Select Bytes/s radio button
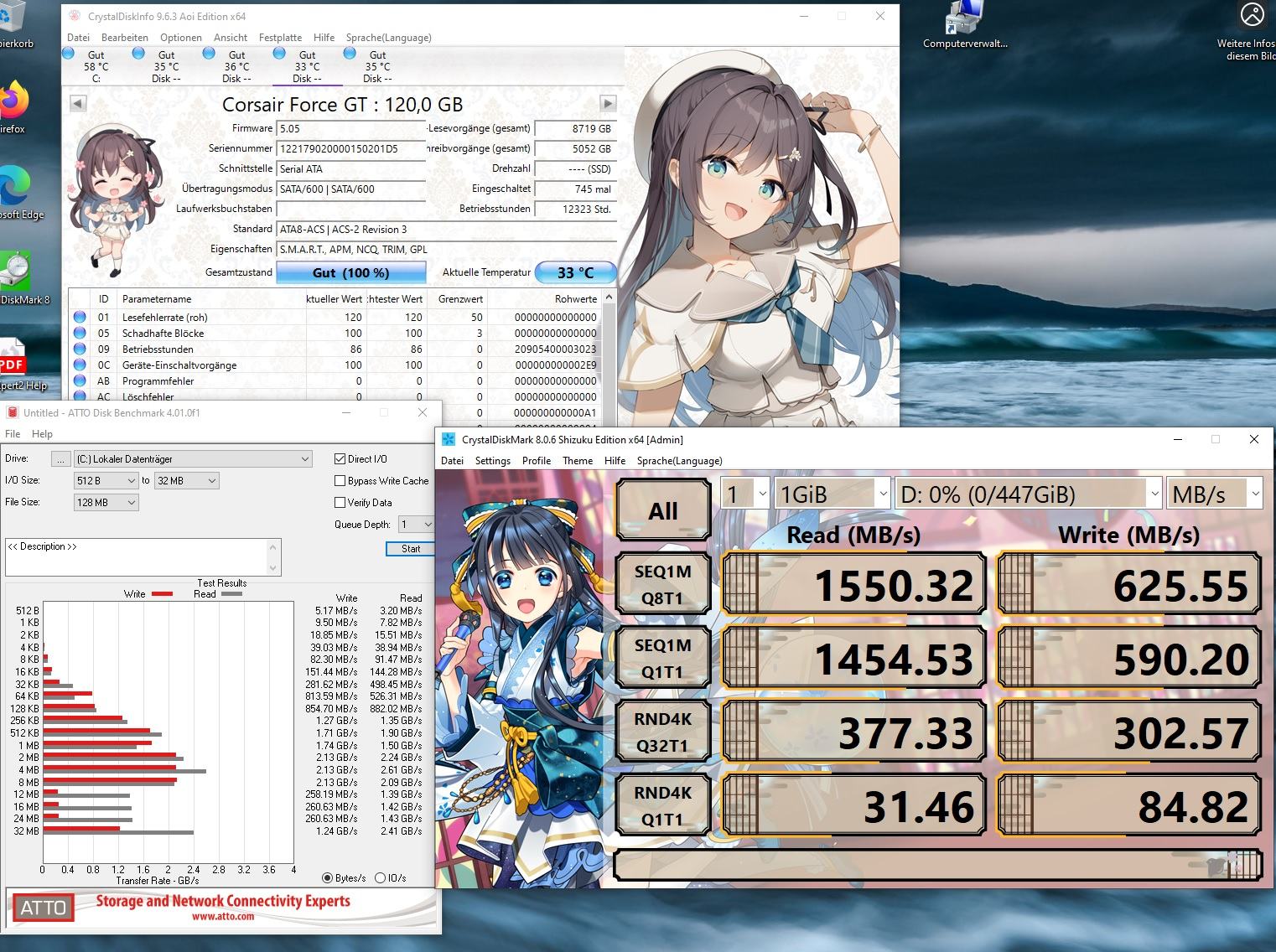 327,877
